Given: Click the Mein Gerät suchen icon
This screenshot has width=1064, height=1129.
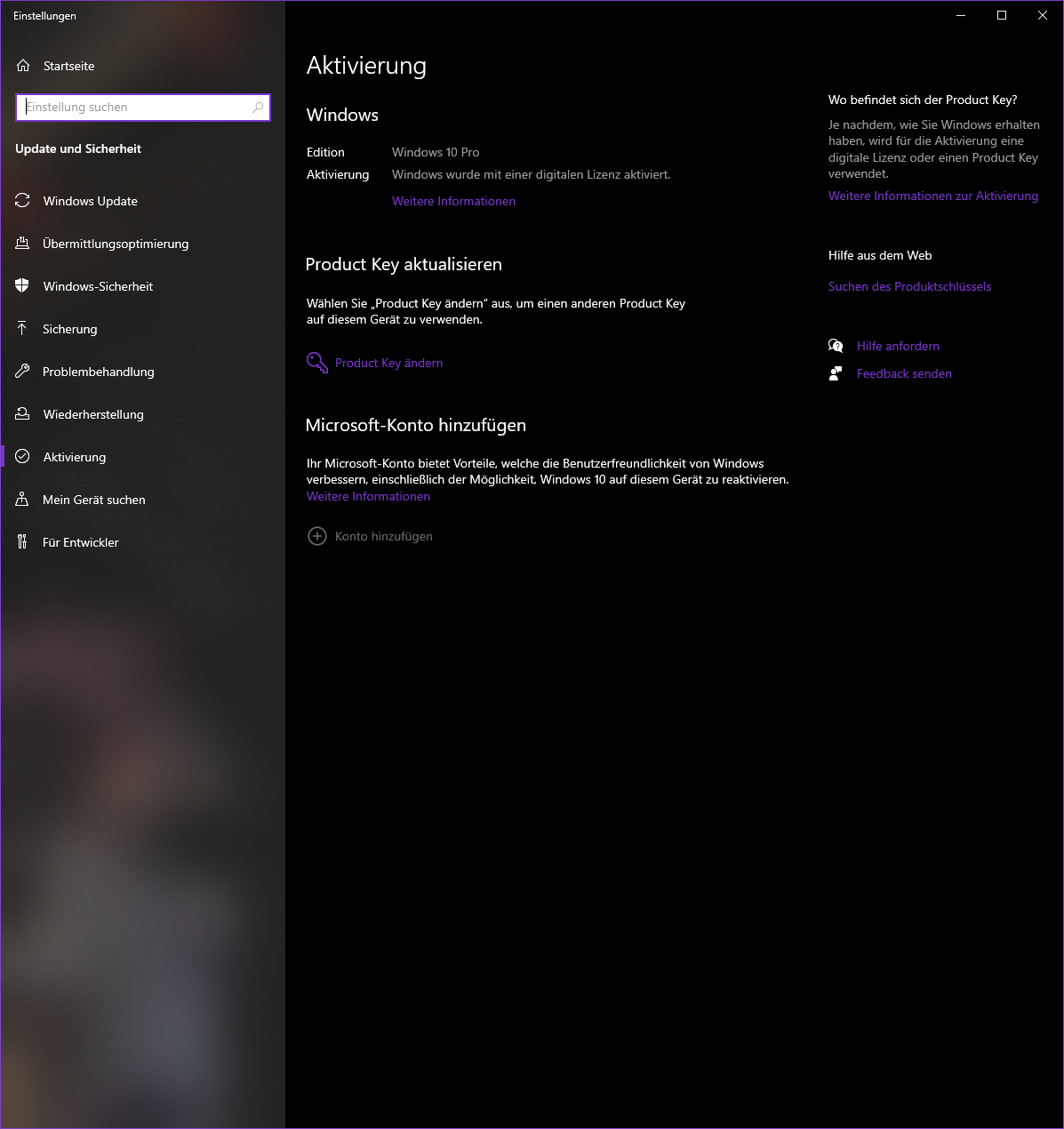Looking at the screenshot, I should click(22, 500).
